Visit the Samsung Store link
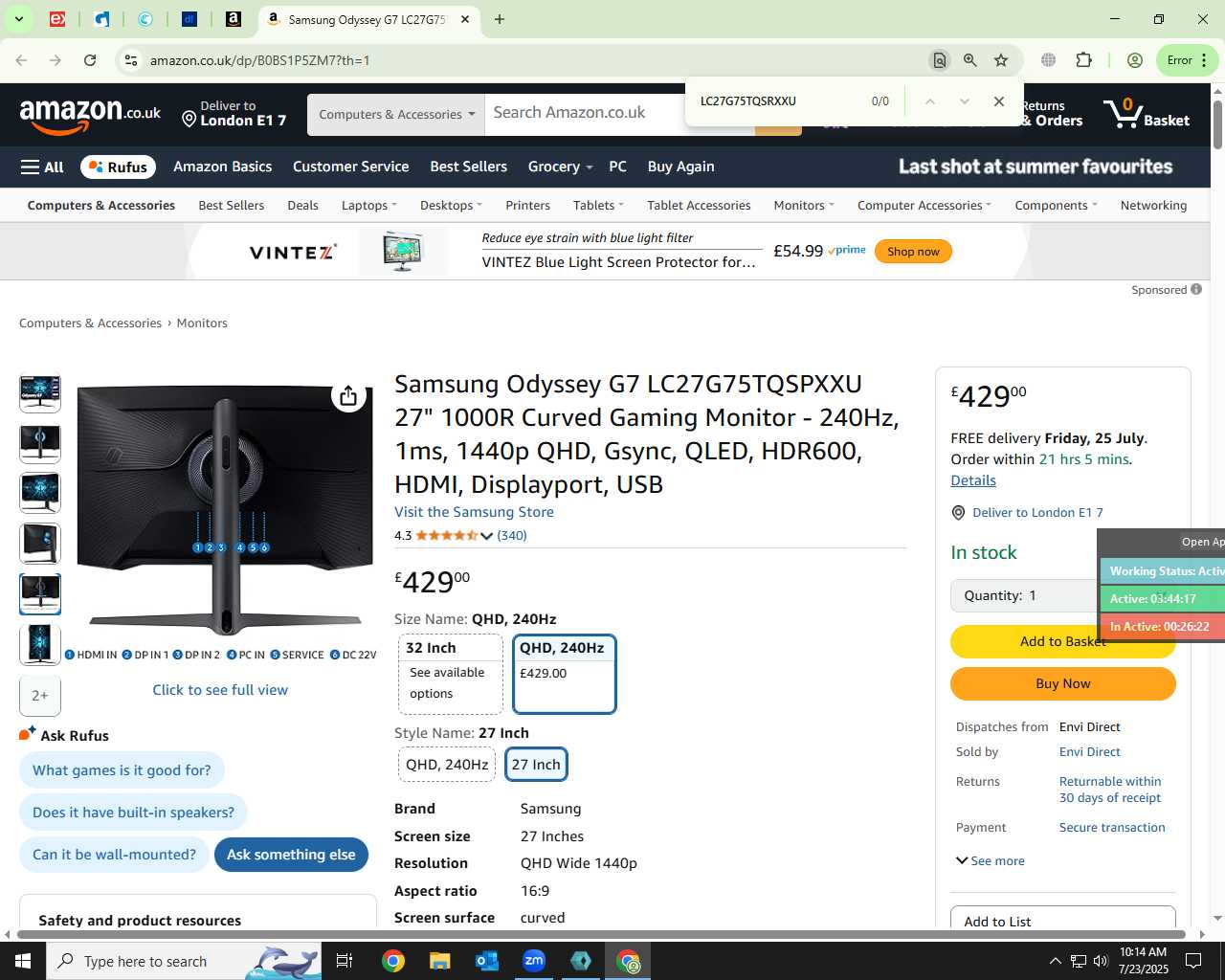1225x980 pixels. 474,512
